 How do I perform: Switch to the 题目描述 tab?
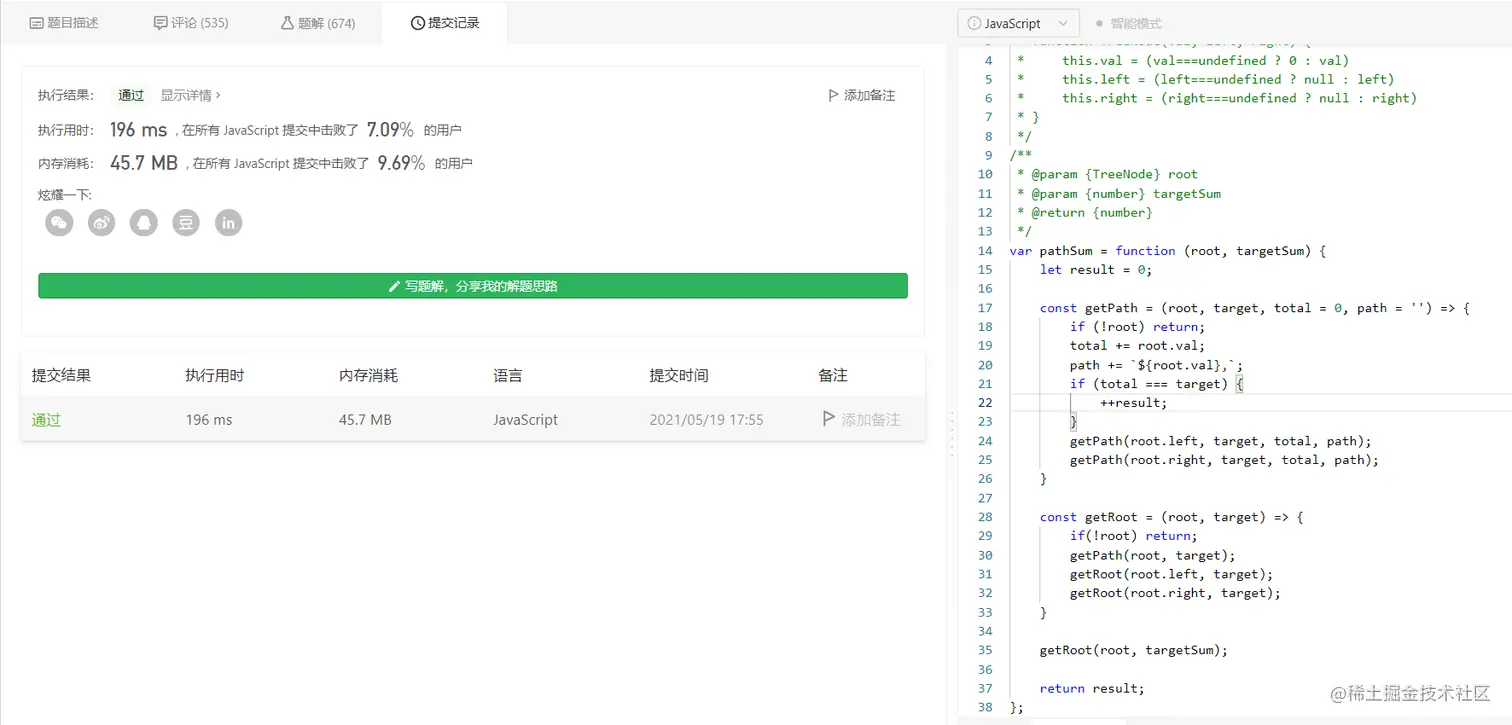pos(64,23)
